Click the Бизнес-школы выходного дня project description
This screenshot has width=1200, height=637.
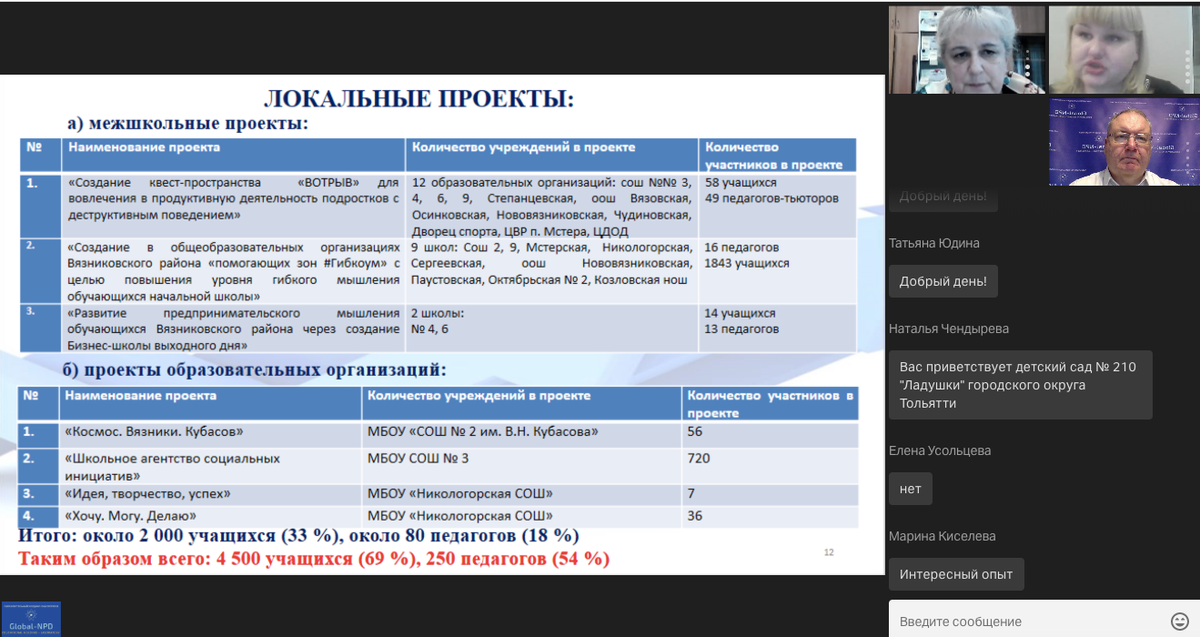[x=232, y=328]
